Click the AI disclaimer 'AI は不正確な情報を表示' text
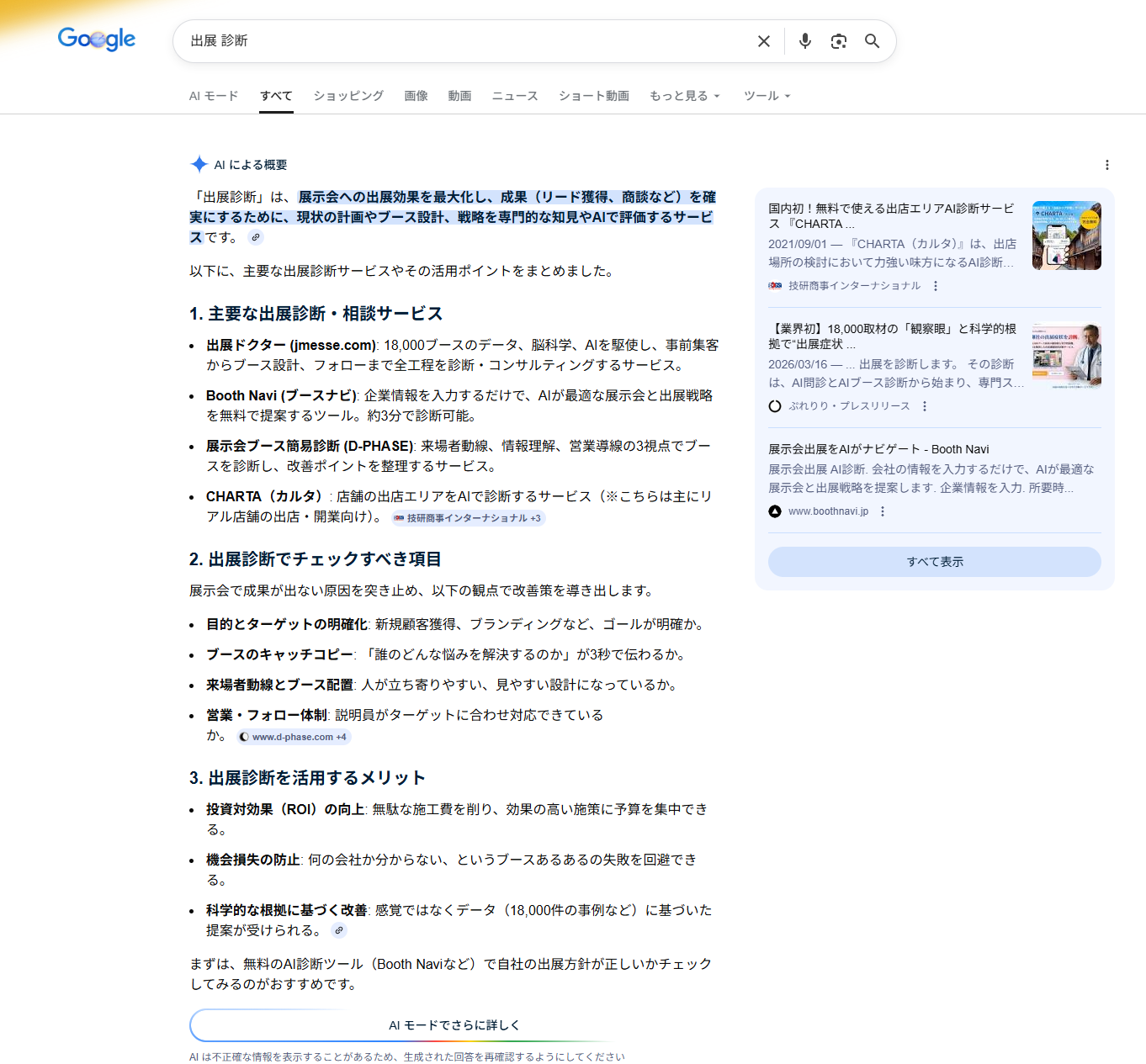 407,1057
